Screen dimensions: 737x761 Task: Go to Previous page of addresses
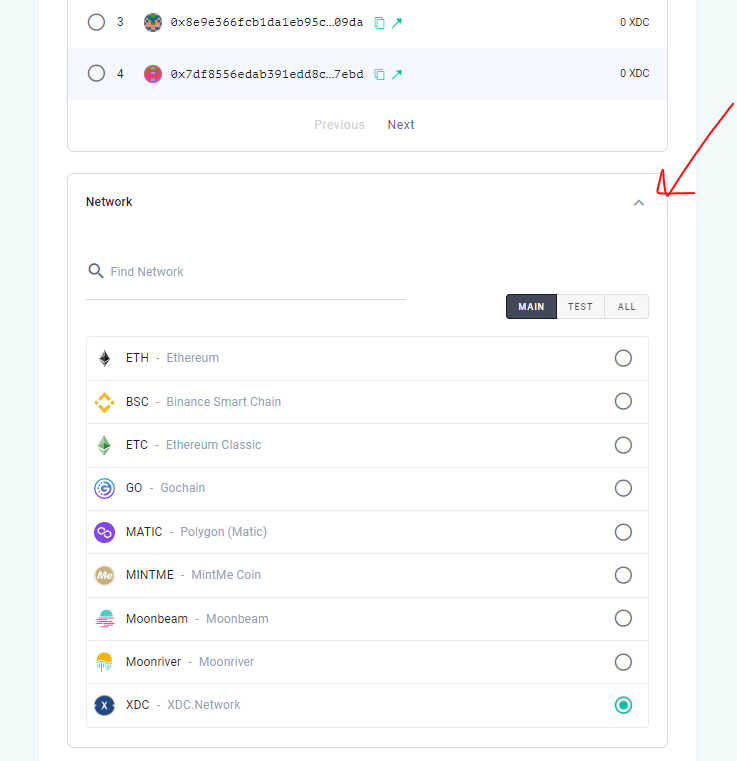click(339, 125)
